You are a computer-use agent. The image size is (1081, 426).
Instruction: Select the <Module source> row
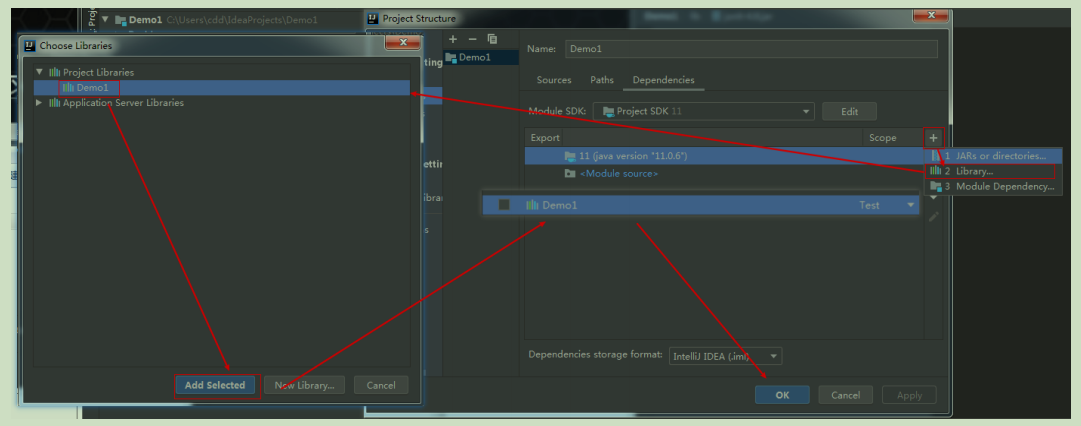point(724,174)
